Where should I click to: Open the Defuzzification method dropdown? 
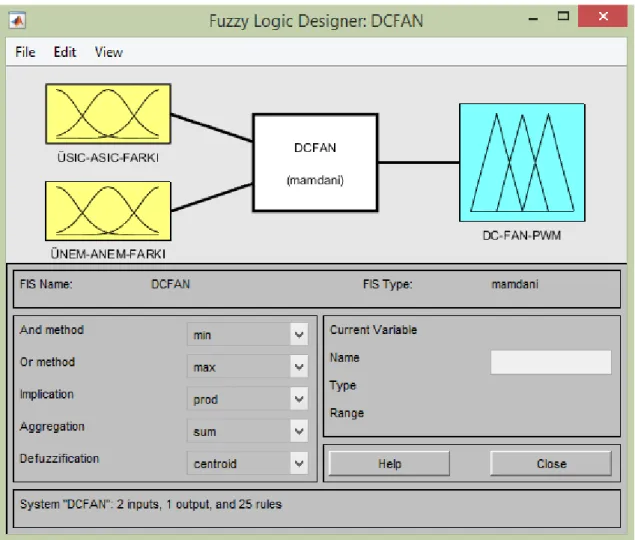click(247, 463)
